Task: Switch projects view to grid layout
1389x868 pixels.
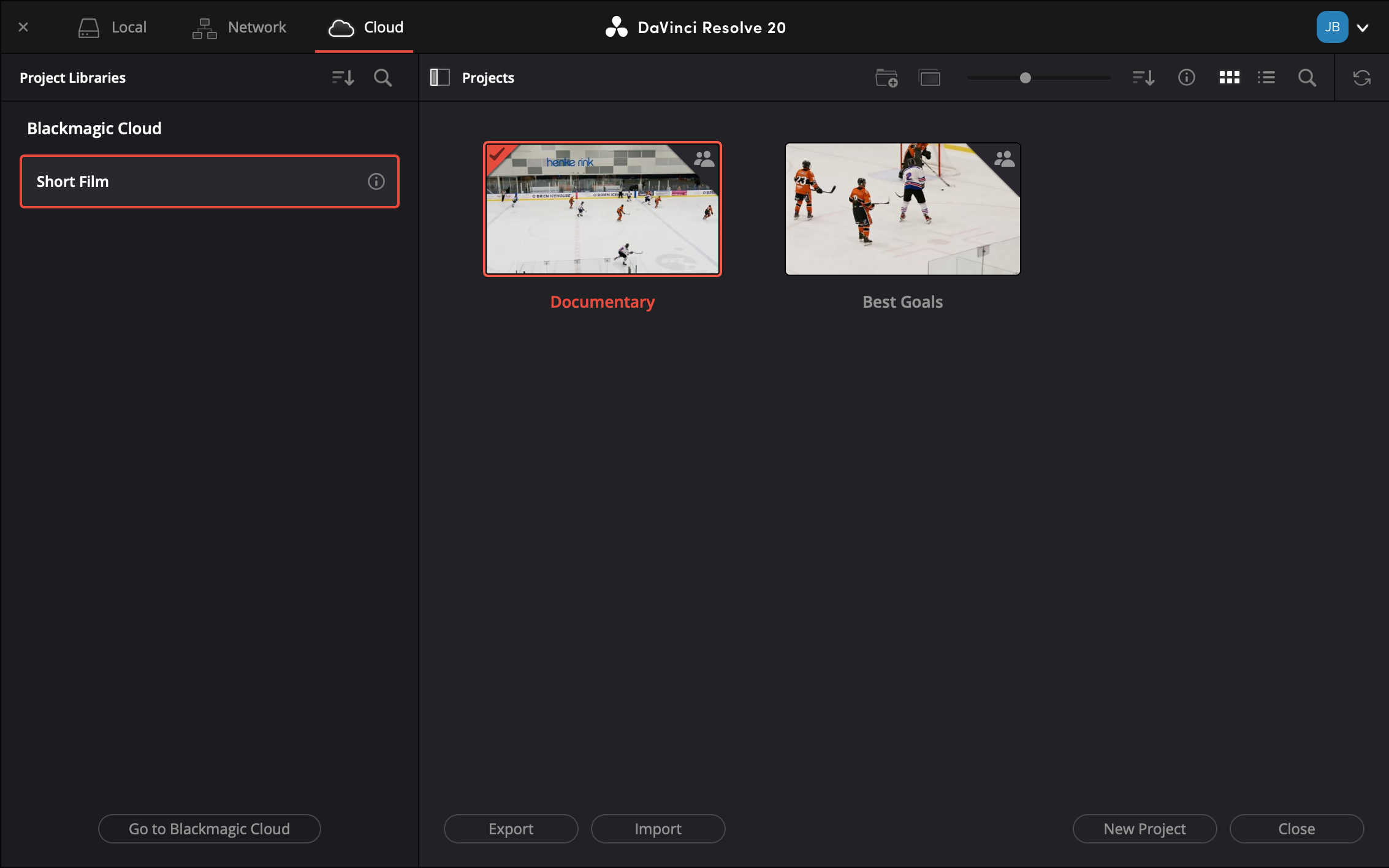Action: coord(1230,78)
